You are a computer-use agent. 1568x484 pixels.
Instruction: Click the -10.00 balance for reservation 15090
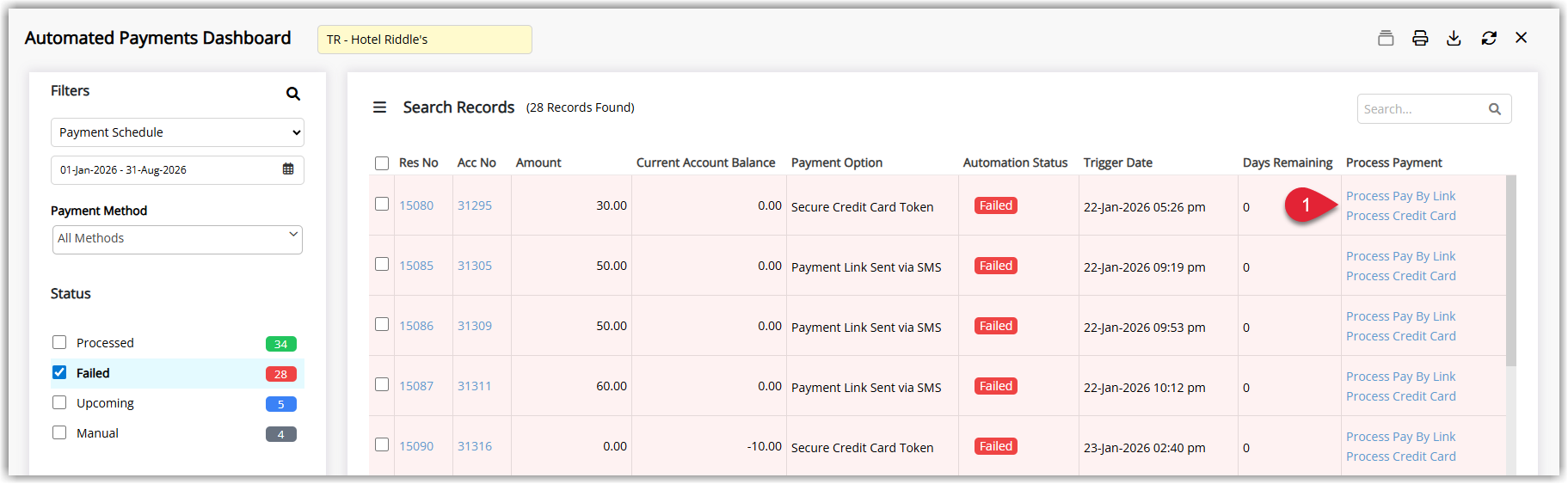coord(765,446)
